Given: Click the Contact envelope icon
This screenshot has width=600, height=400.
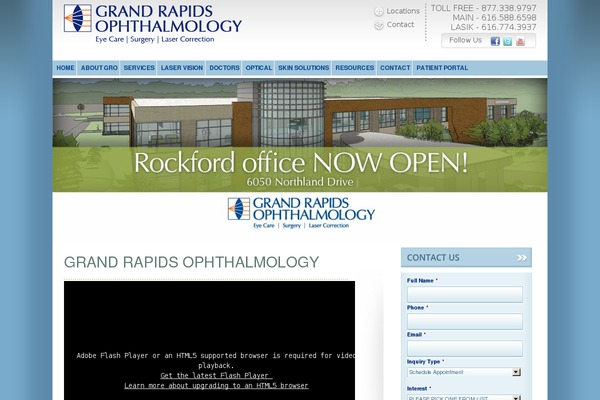Looking at the screenshot, I should click(378, 25).
